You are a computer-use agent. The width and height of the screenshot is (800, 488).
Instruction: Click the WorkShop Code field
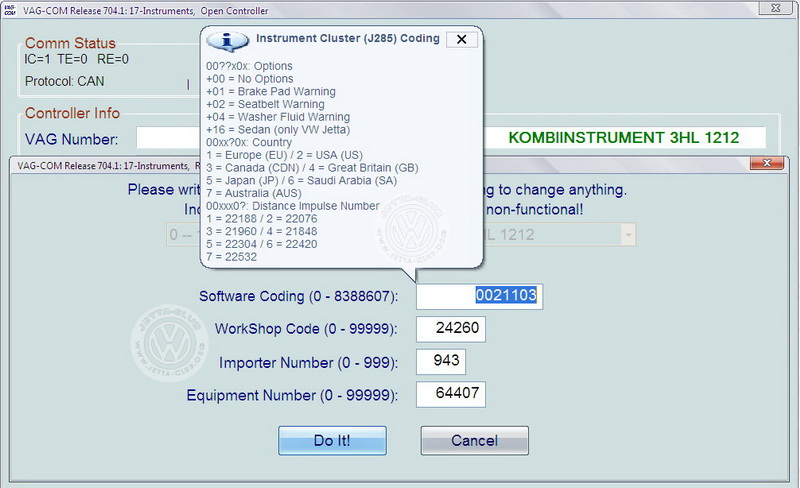tap(451, 329)
